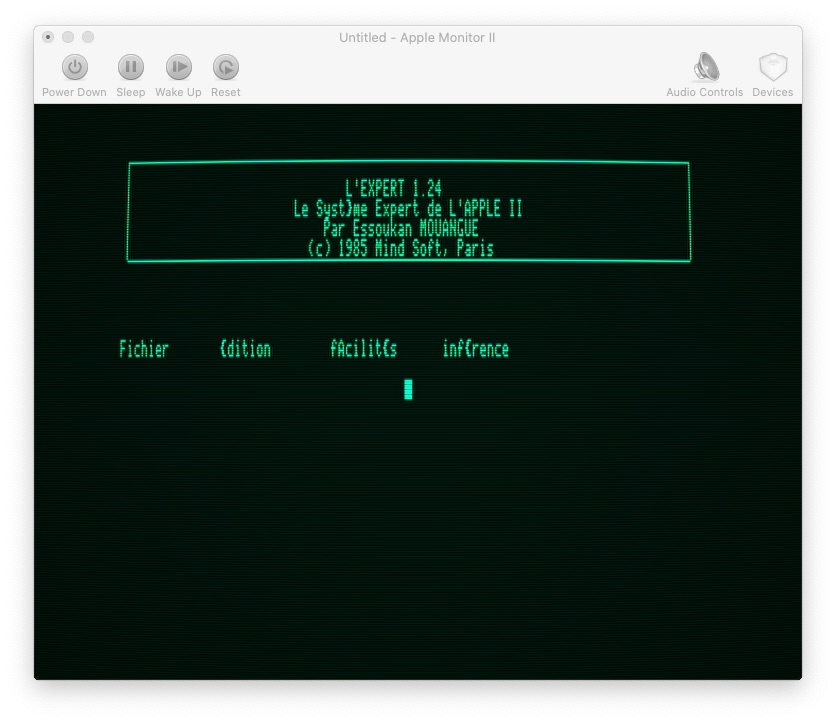Choose the fAcilités menu item

tap(363, 349)
